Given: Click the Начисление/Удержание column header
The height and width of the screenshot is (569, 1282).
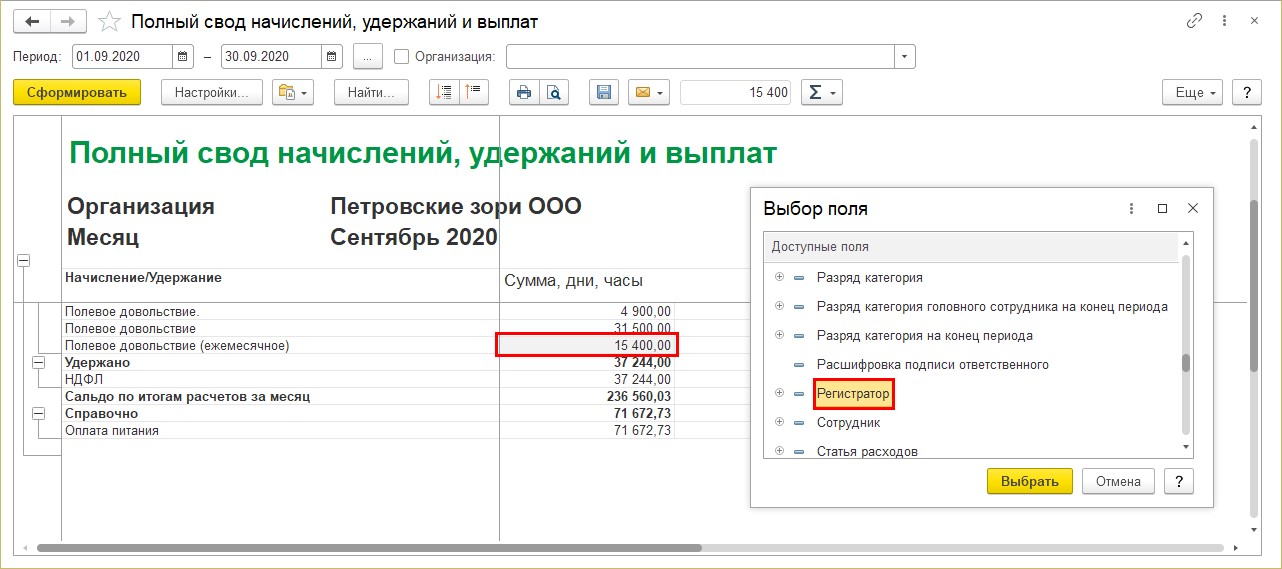Looking at the screenshot, I should 143,277.
